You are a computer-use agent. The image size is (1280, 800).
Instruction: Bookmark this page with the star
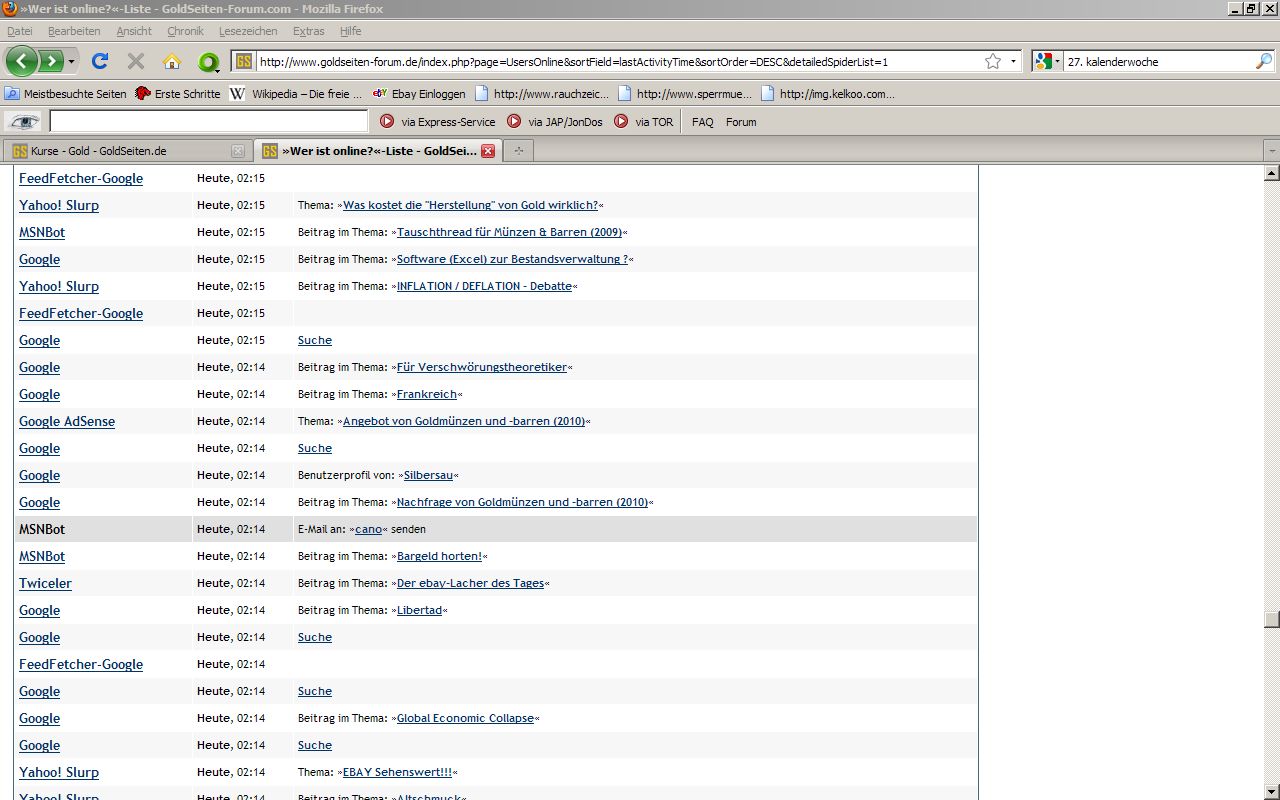click(x=993, y=61)
